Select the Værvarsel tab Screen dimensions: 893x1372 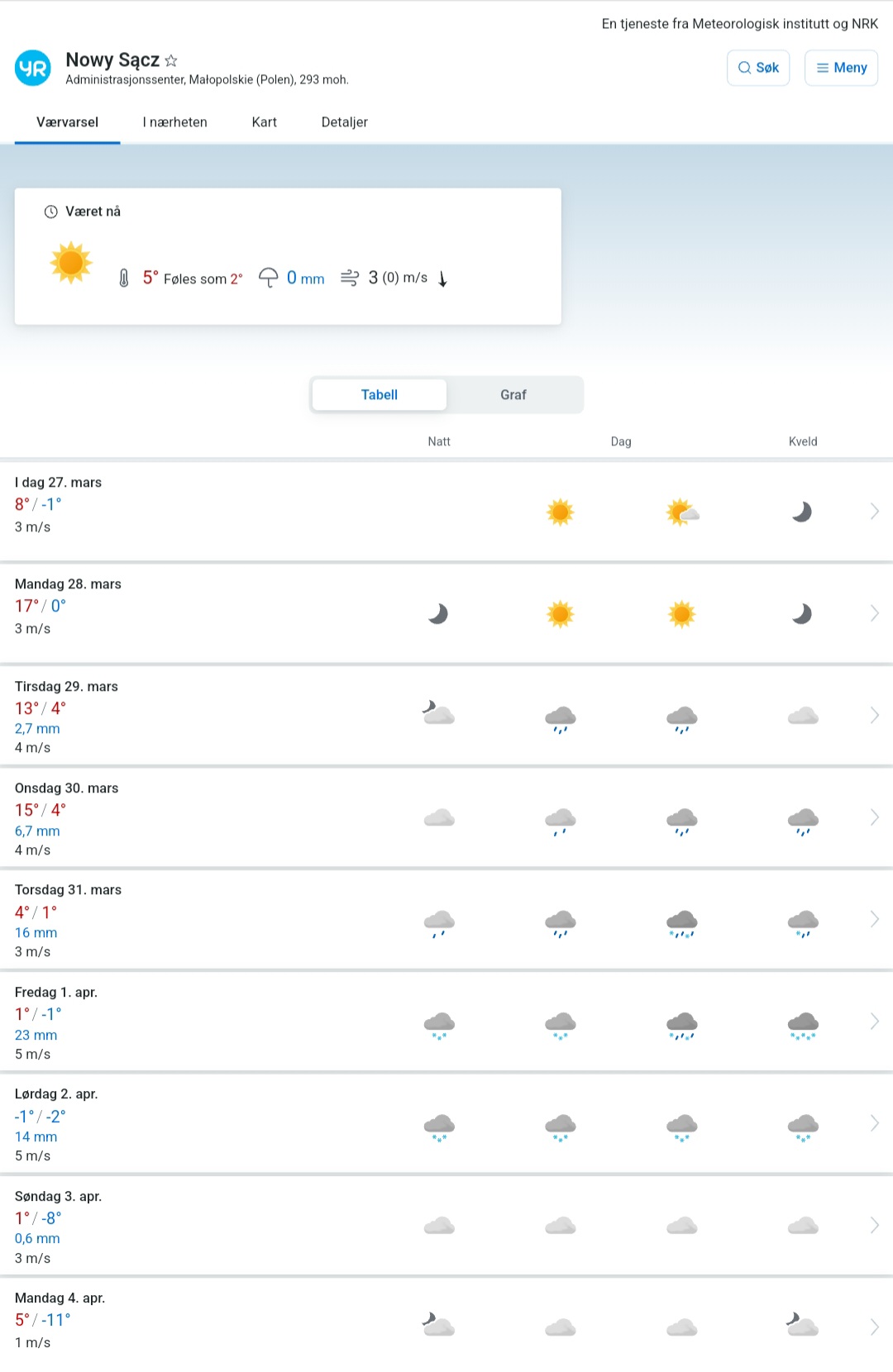68,122
